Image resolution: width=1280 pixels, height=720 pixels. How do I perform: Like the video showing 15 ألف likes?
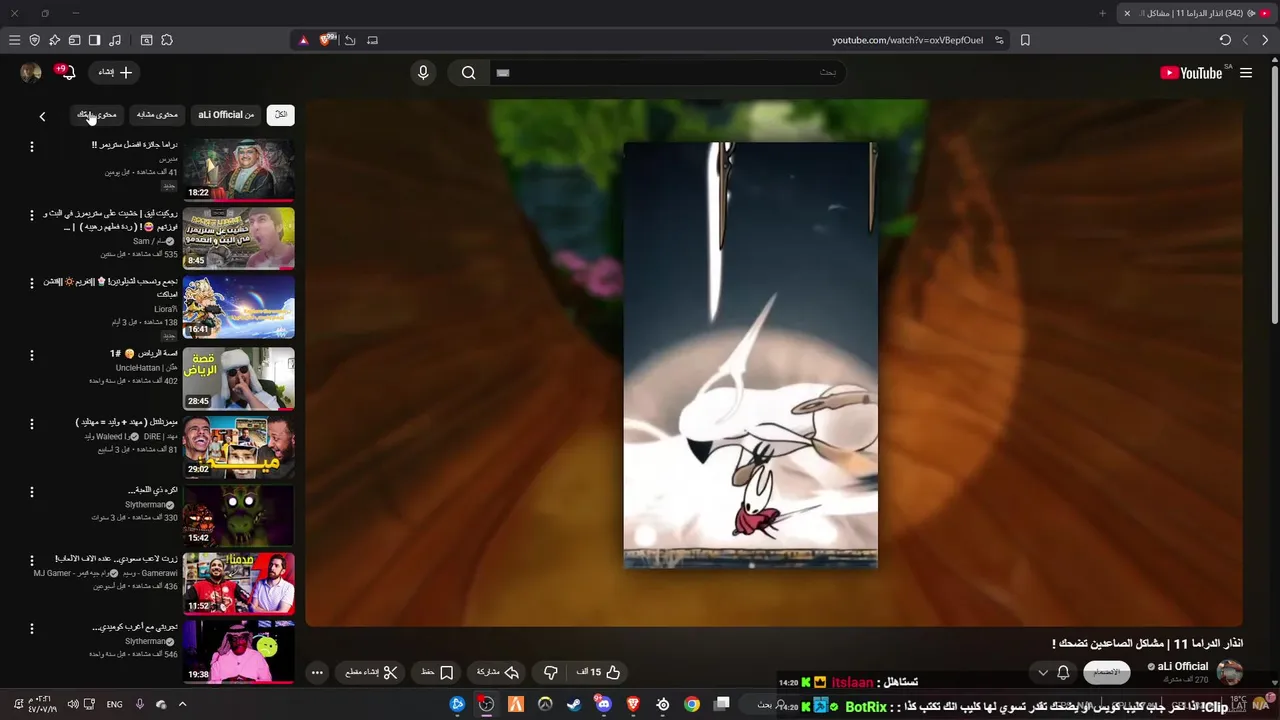(x=599, y=672)
